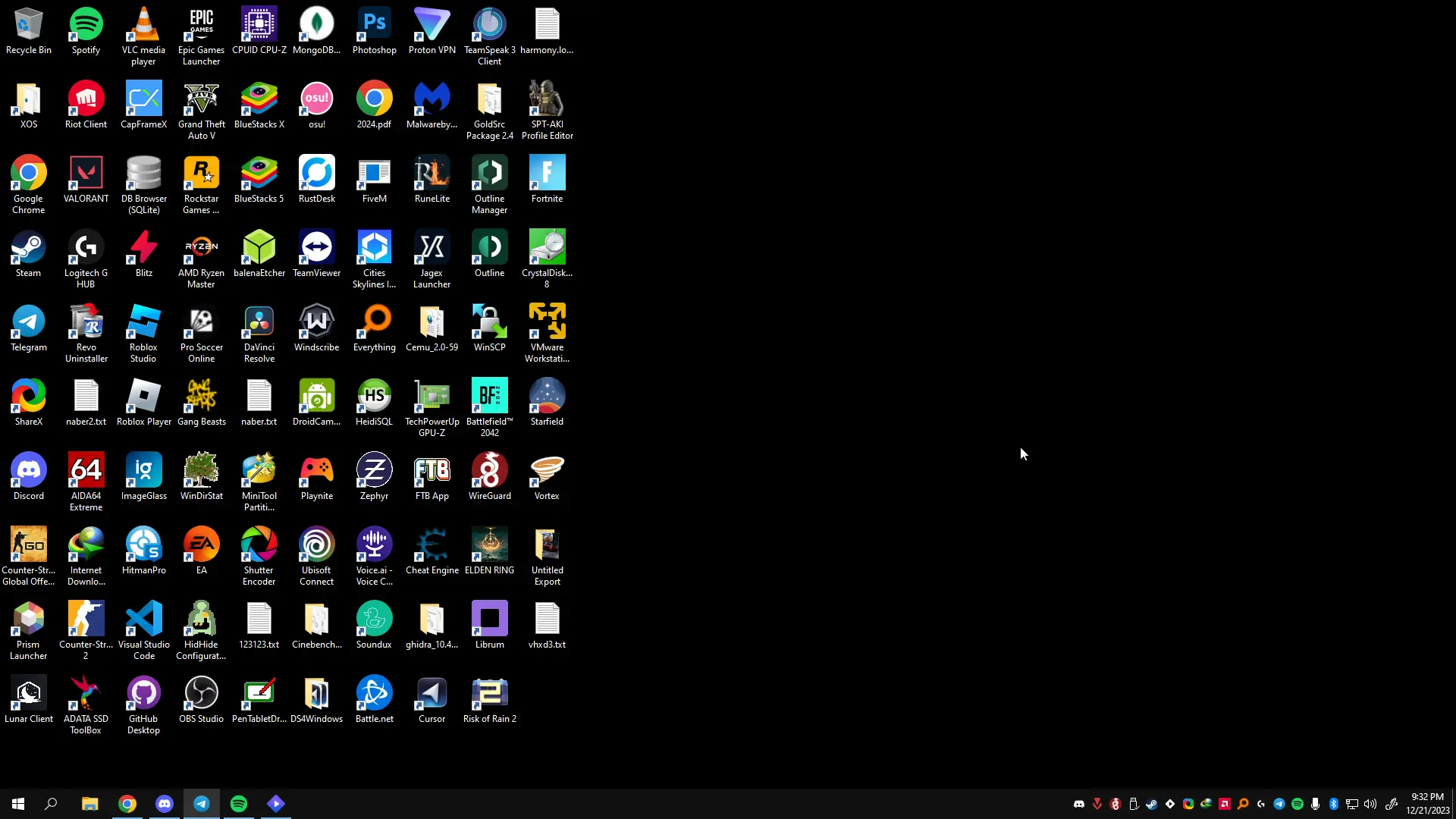Select the osu! desktop icon
Screen dimensions: 1456x819
(x=317, y=106)
